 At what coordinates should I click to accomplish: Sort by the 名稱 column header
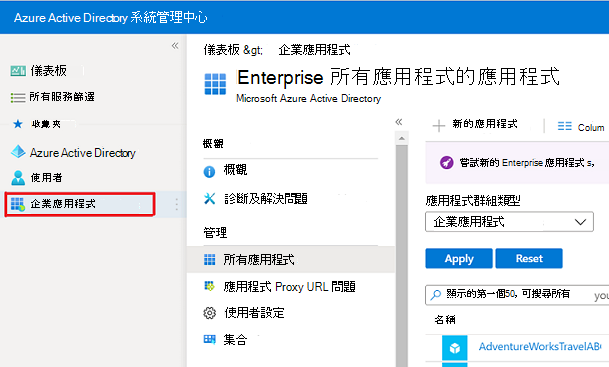pos(445,320)
